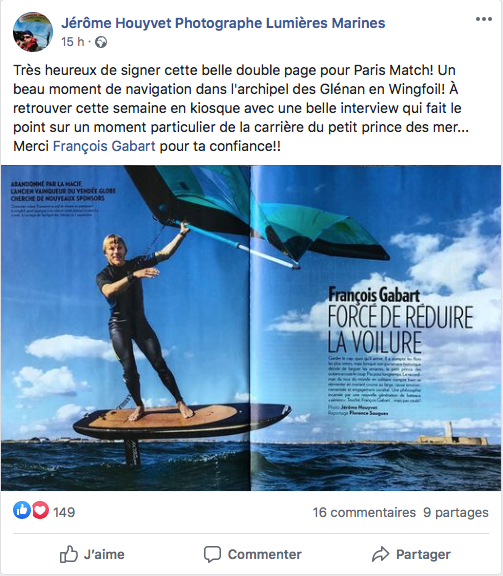Click Jérôme Houyvet's profile picture
The height and width of the screenshot is (576, 503).
(33, 32)
